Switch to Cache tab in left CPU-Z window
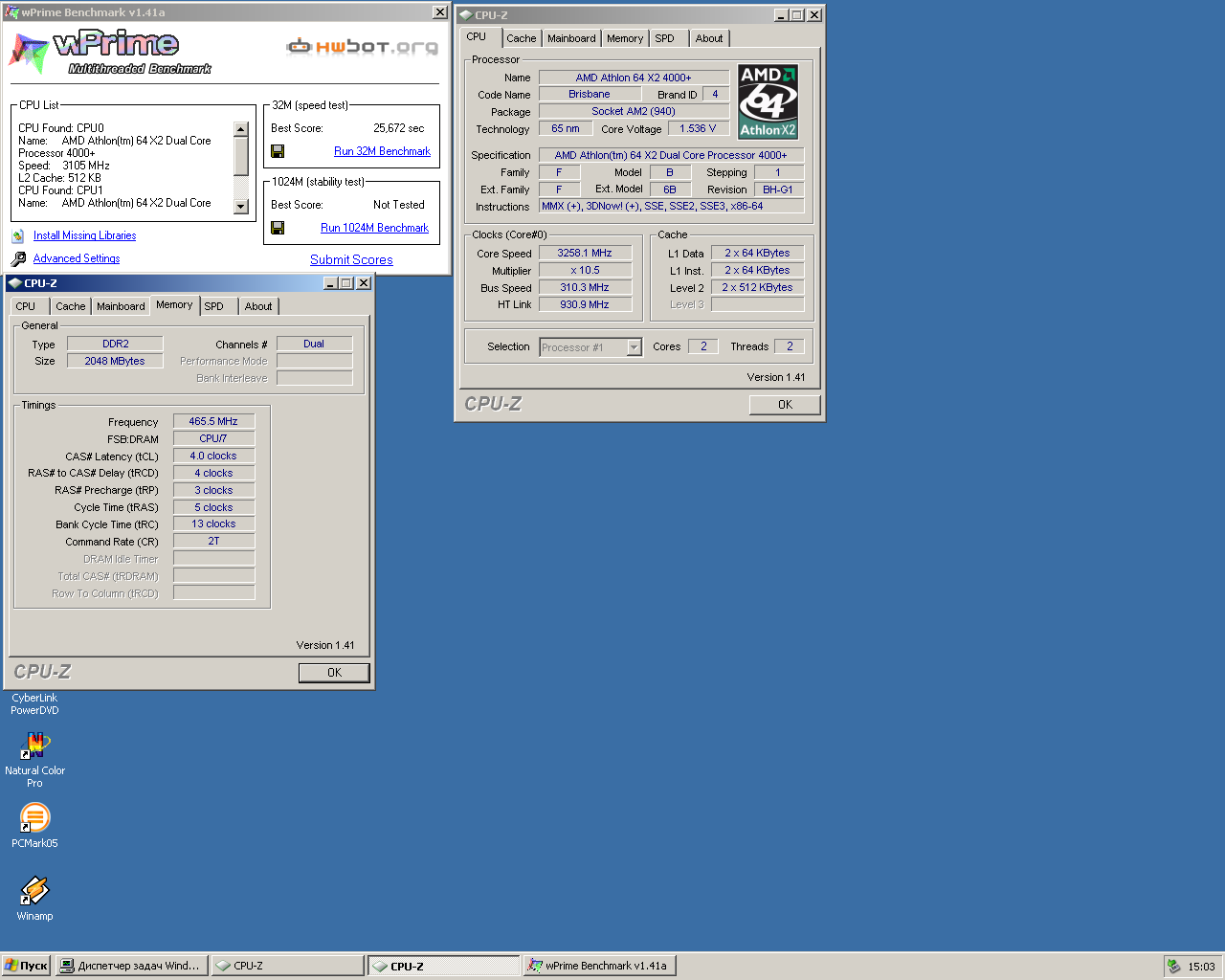This screenshot has height=980, width=1225. click(x=71, y=306)
